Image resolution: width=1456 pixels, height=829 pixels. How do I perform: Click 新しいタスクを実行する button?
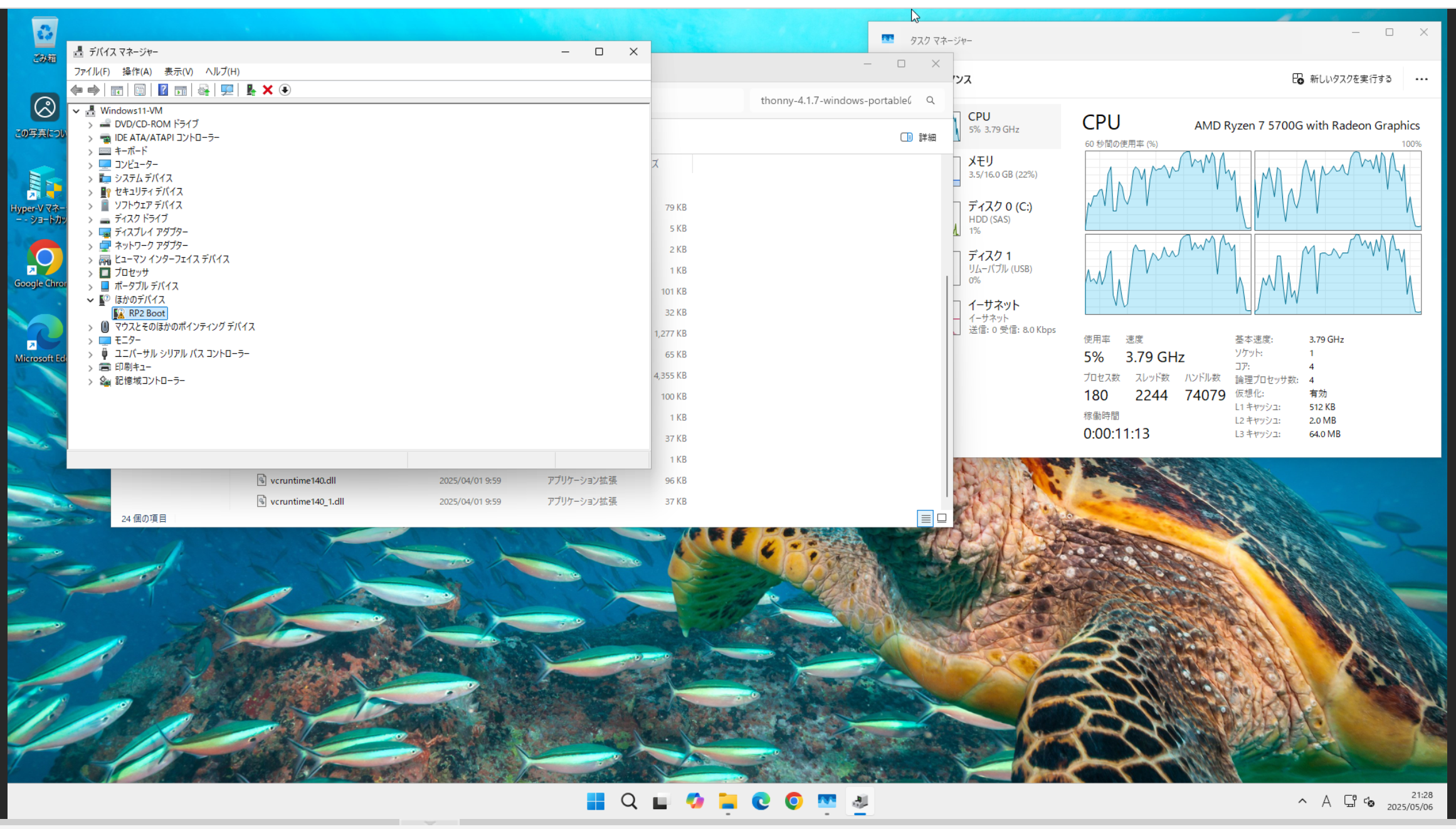tap(1343, 79)
